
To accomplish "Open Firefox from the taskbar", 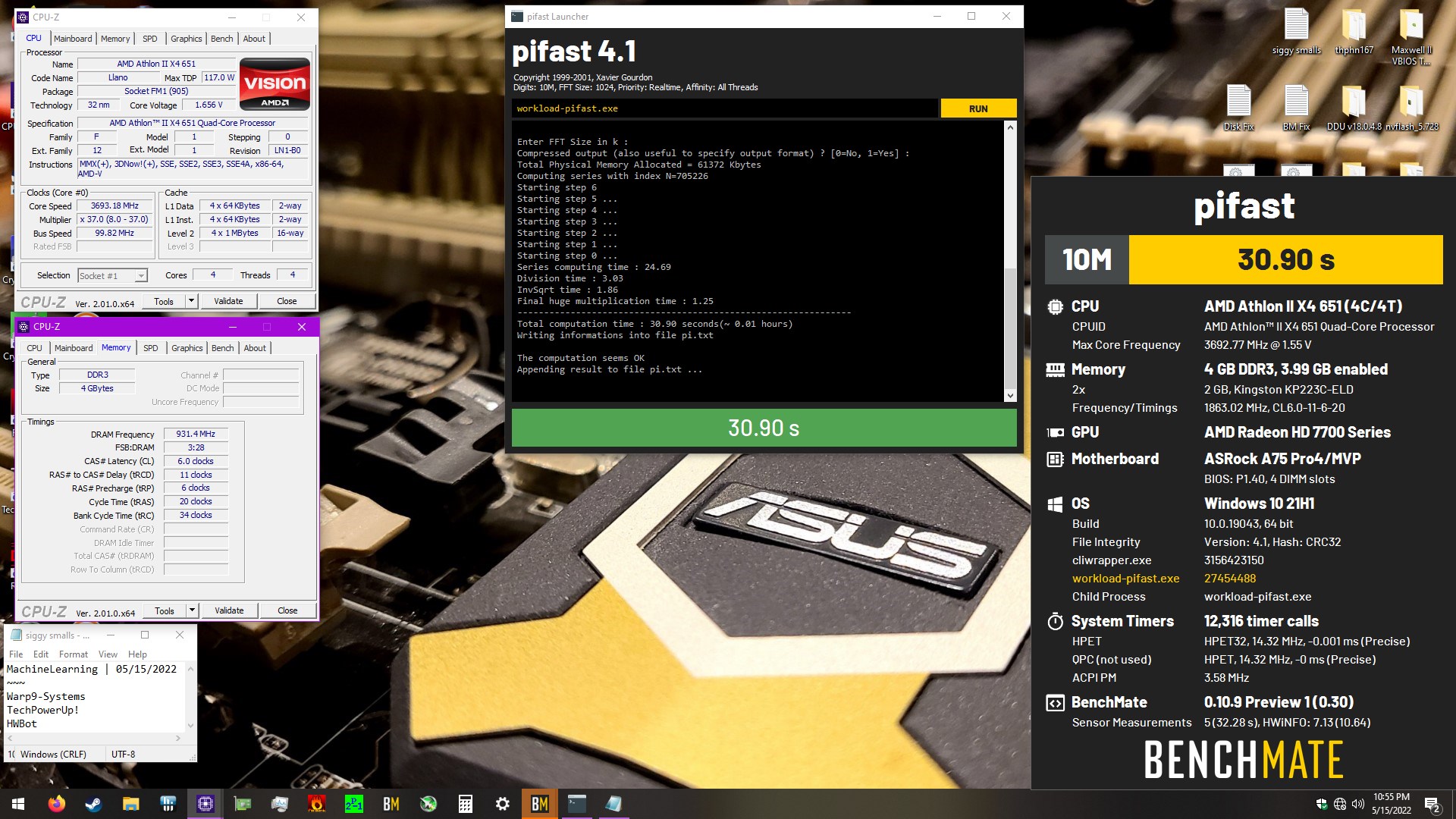I will (57, 804).
